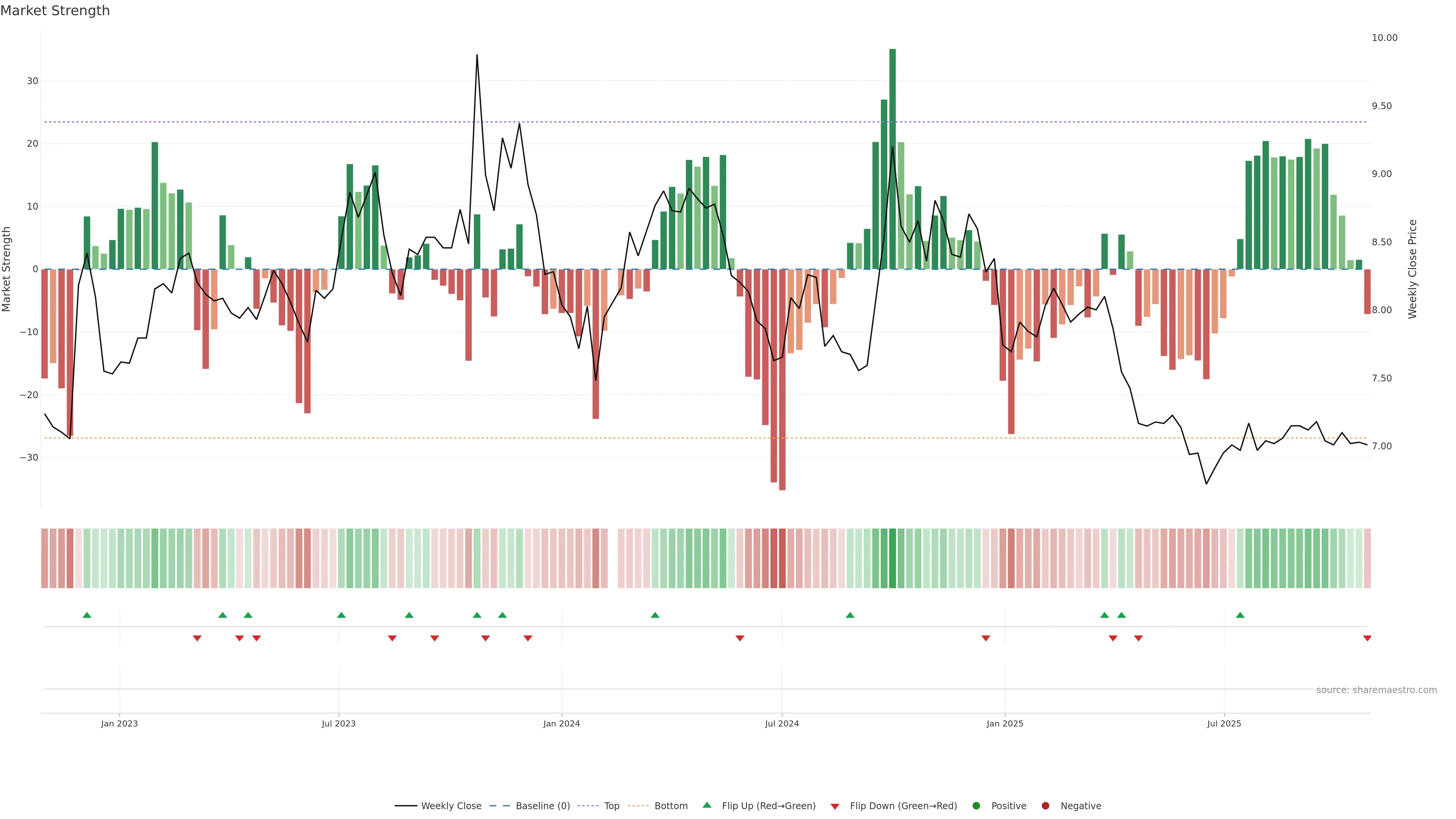Click the Positive green circle legend icon

[x=976, y=806]
